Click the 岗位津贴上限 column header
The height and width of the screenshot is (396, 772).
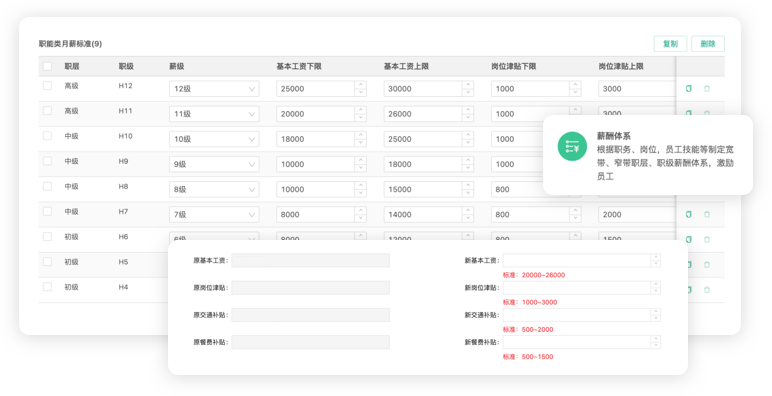[x=621, y=66]
